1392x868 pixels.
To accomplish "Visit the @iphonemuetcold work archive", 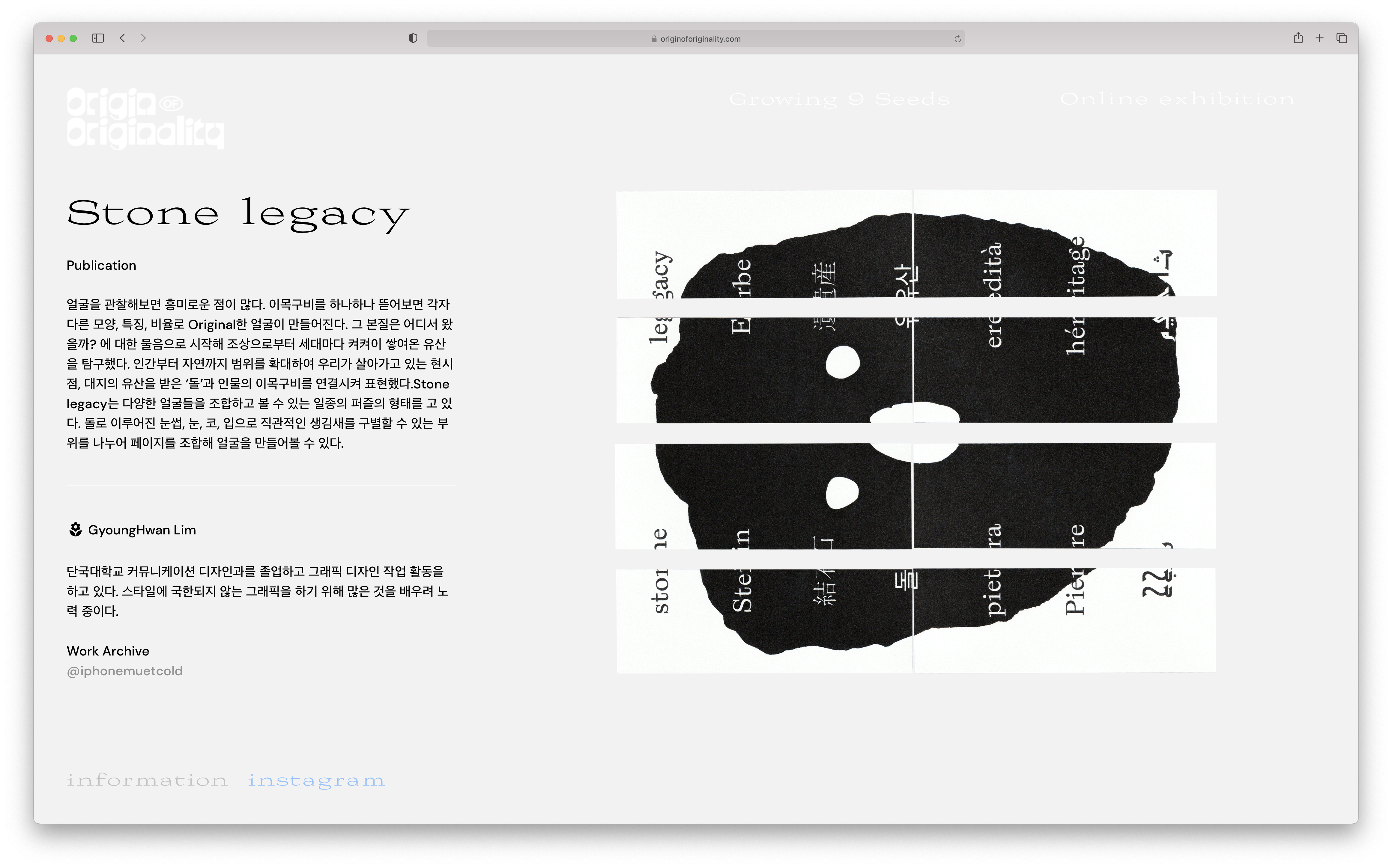I will pyautogui.click(x=125, y=670).
